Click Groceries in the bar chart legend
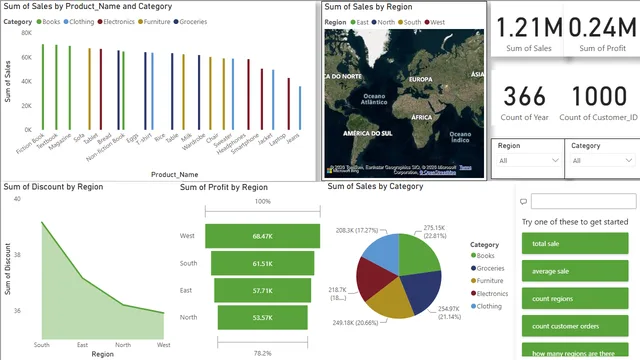640x360 pixels. tap(190, 22)
